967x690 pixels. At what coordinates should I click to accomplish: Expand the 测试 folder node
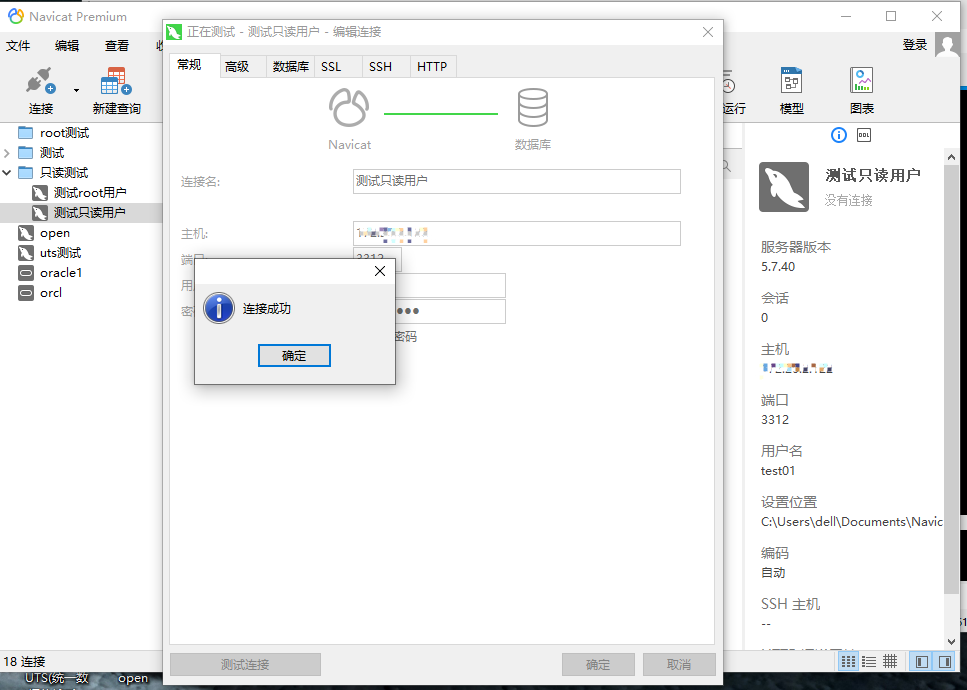pyautogui.click(x=7, y=153)
